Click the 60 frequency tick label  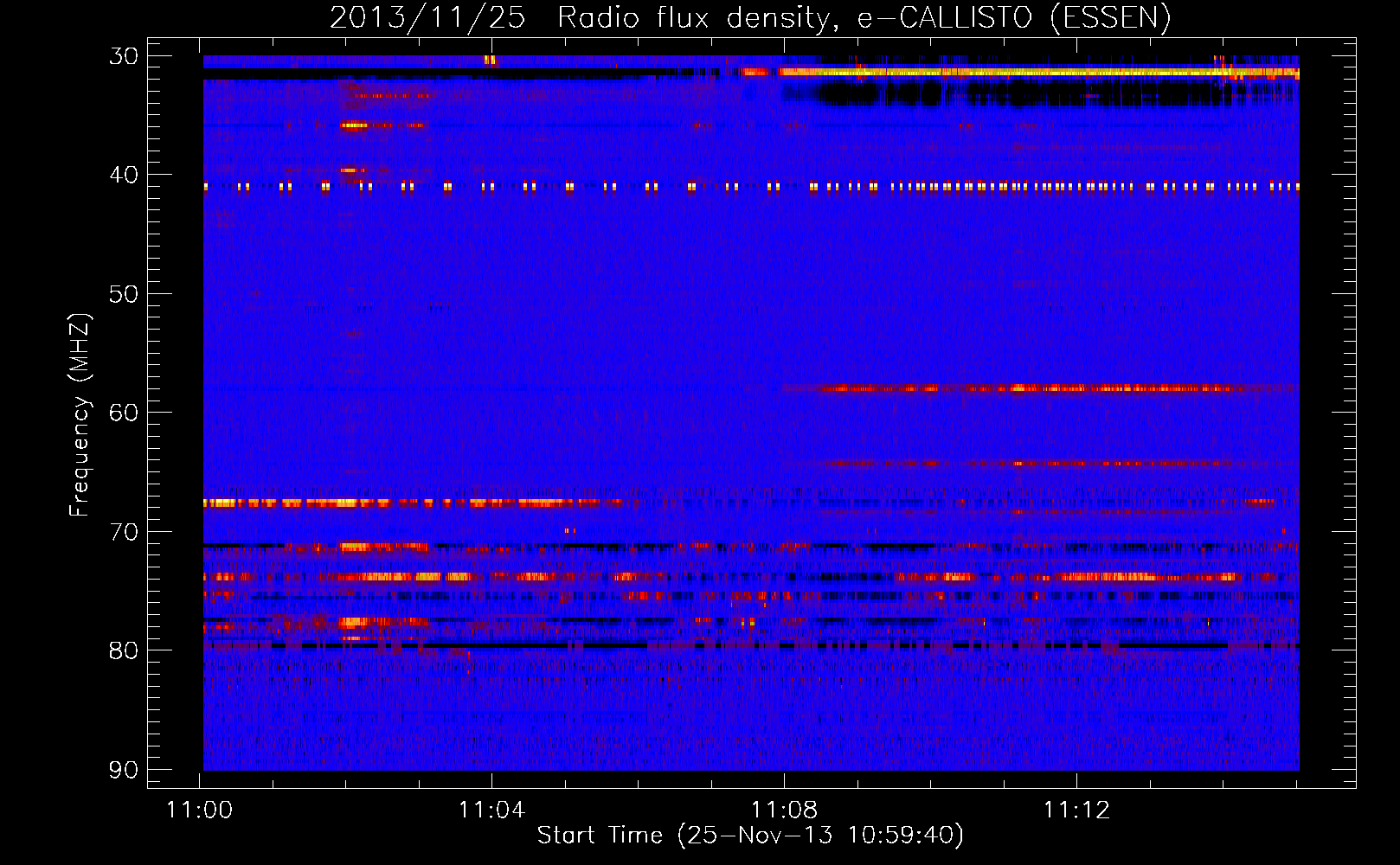(123, 413)
